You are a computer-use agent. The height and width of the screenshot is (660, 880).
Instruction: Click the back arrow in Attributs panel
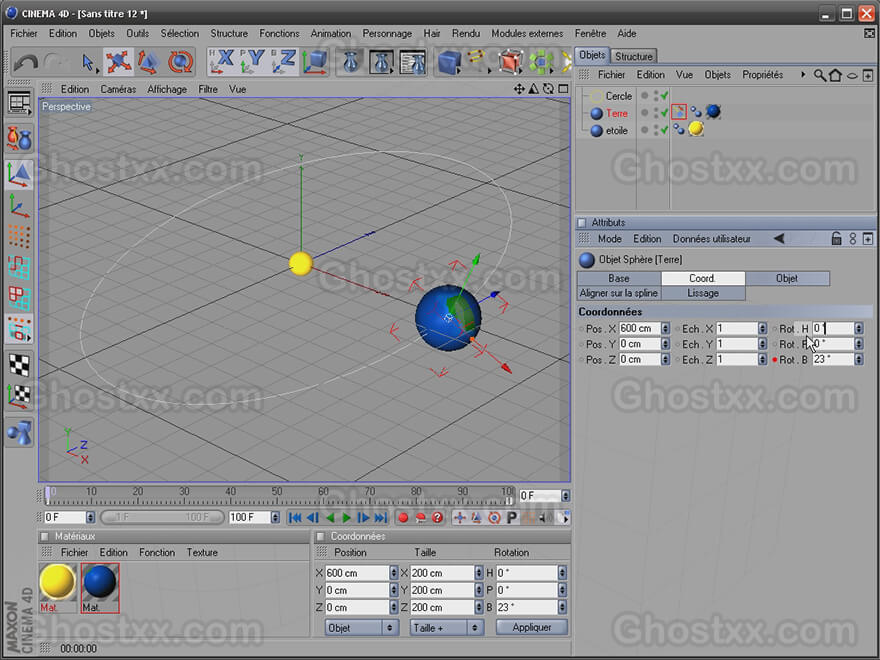[779, 239]
